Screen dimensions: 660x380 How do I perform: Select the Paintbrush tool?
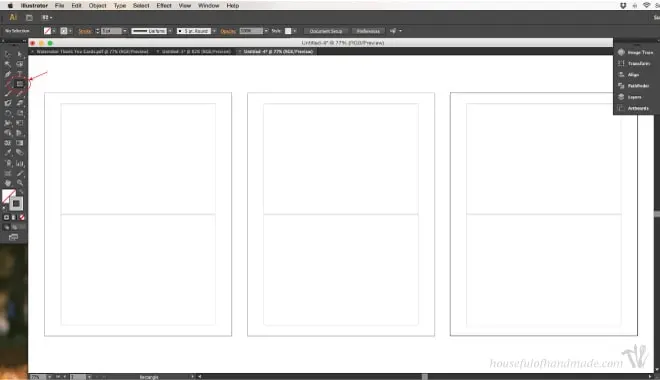coord(8,93)
